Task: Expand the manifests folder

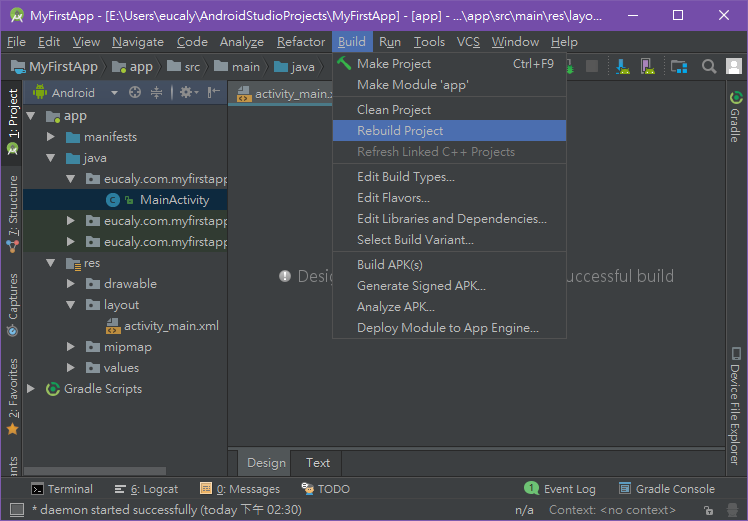Action: coord(51,137)
